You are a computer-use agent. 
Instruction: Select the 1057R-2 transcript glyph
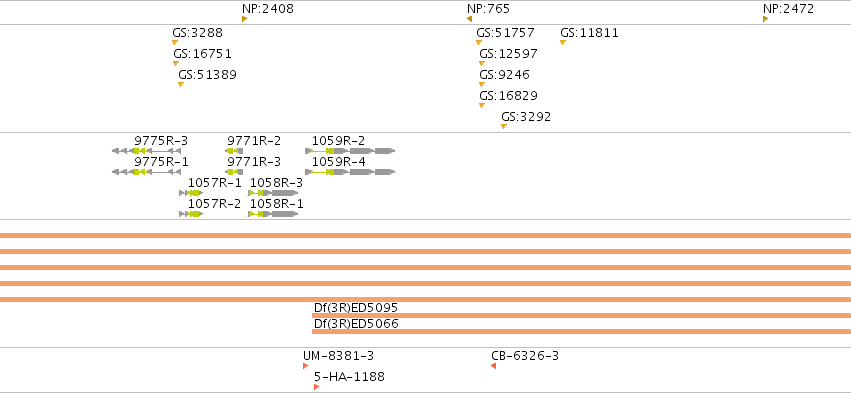[x=191, y=214]
